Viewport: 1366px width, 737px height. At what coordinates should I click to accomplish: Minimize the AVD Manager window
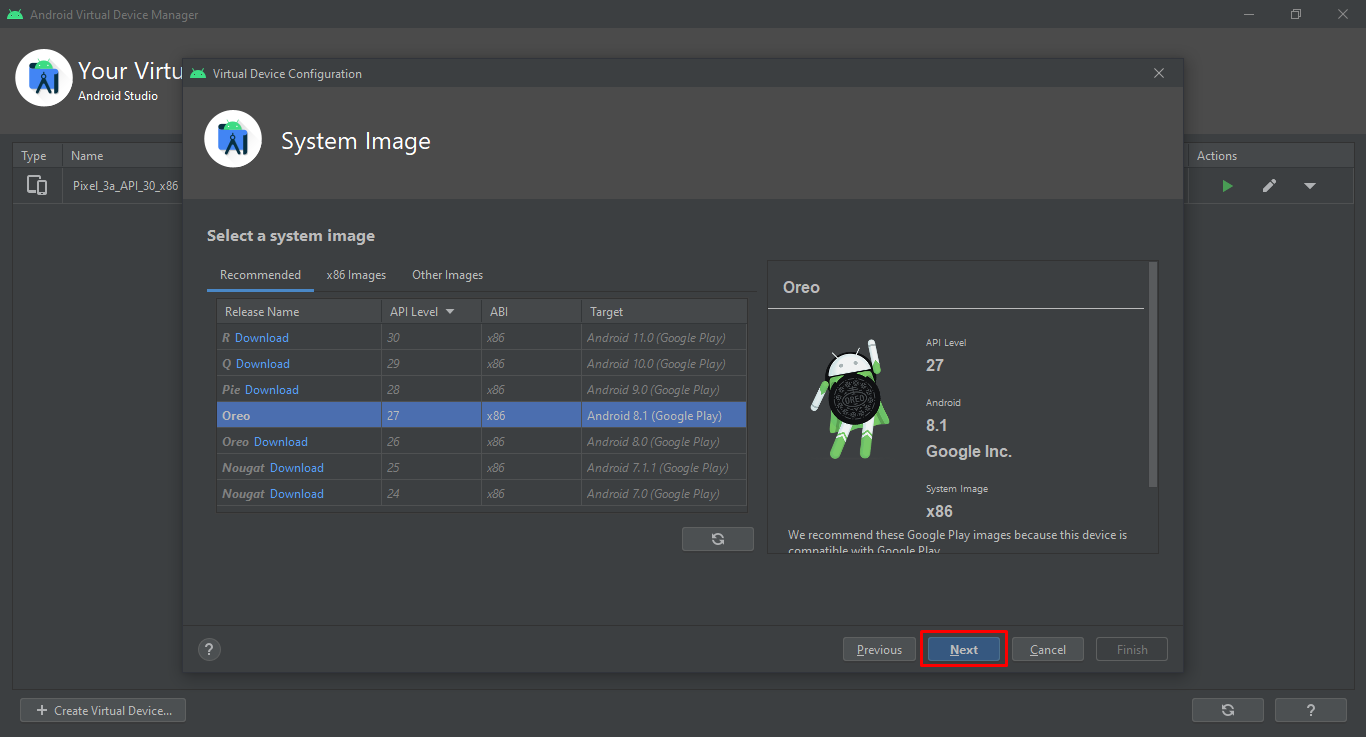click(x=1250, y=14)
